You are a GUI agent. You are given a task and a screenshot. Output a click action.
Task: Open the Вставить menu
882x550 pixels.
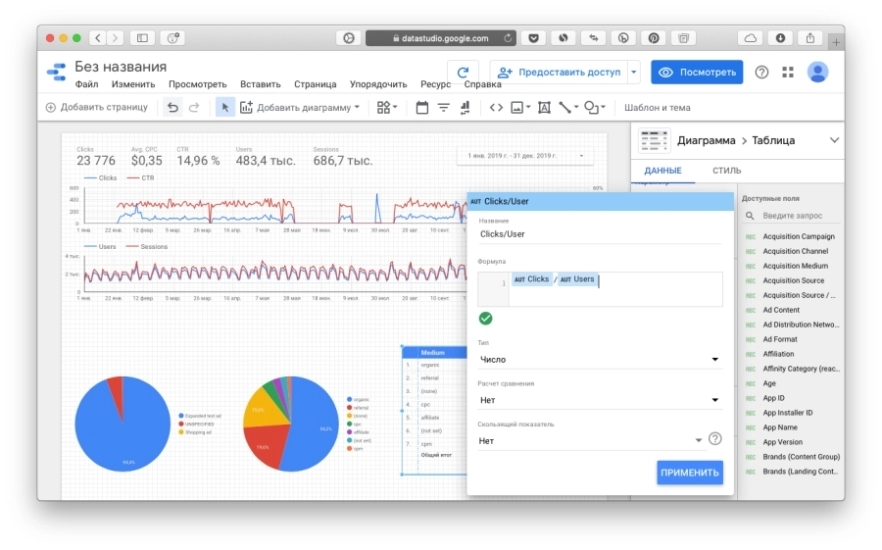260,84
